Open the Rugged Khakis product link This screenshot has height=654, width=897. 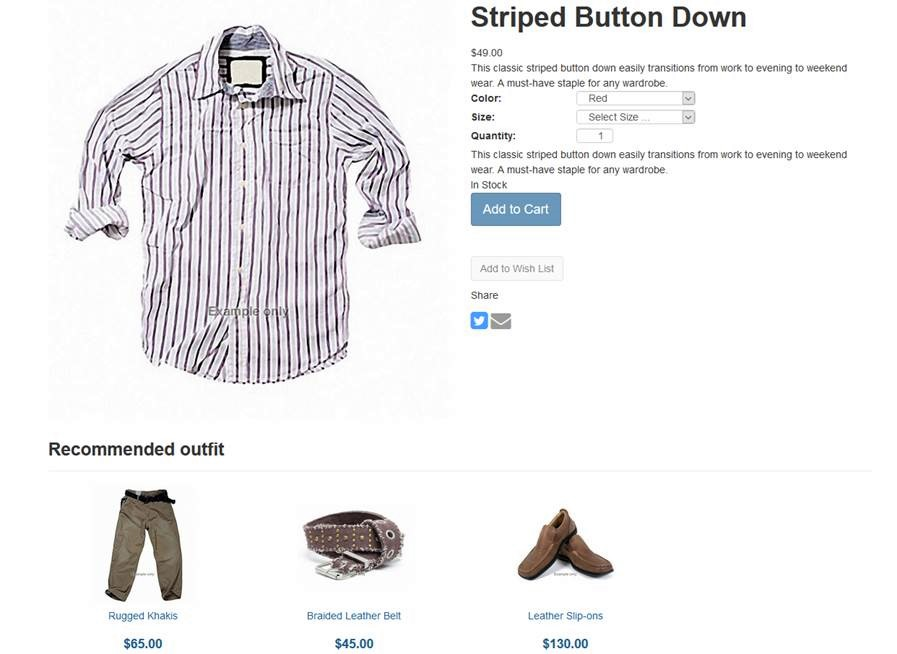pos(143,616)
